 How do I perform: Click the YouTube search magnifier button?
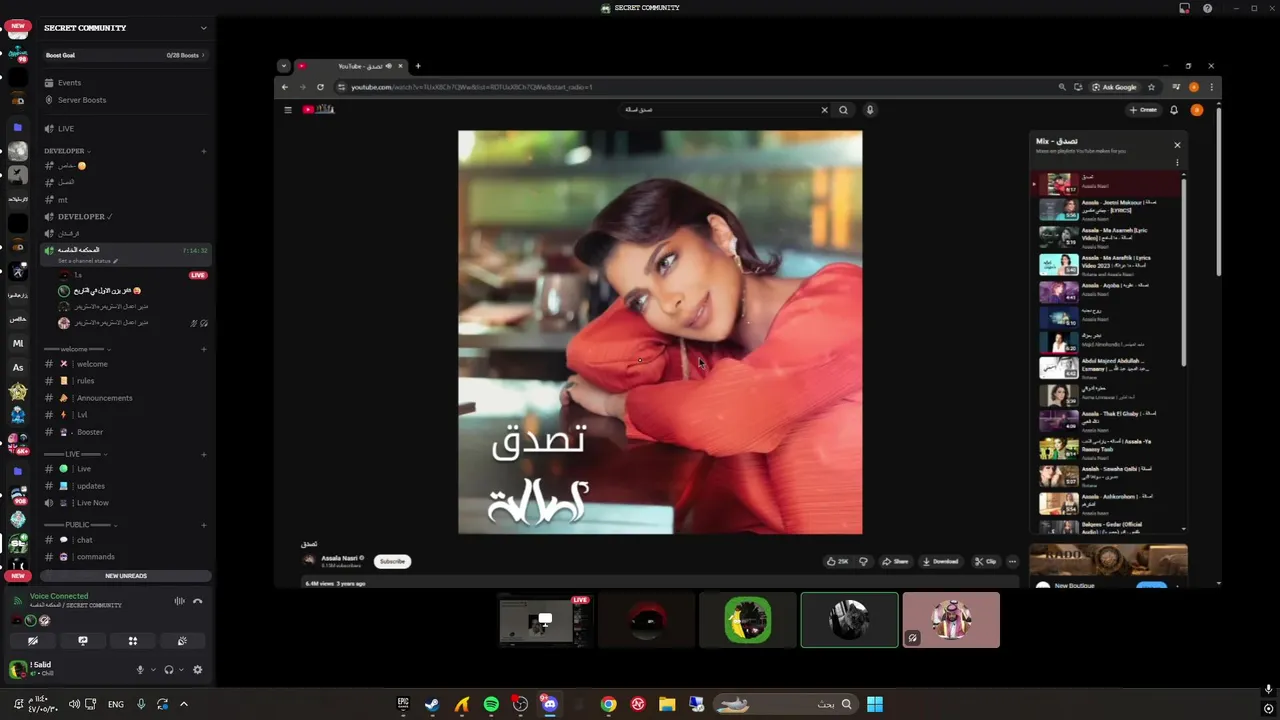(x=844, y=110)
